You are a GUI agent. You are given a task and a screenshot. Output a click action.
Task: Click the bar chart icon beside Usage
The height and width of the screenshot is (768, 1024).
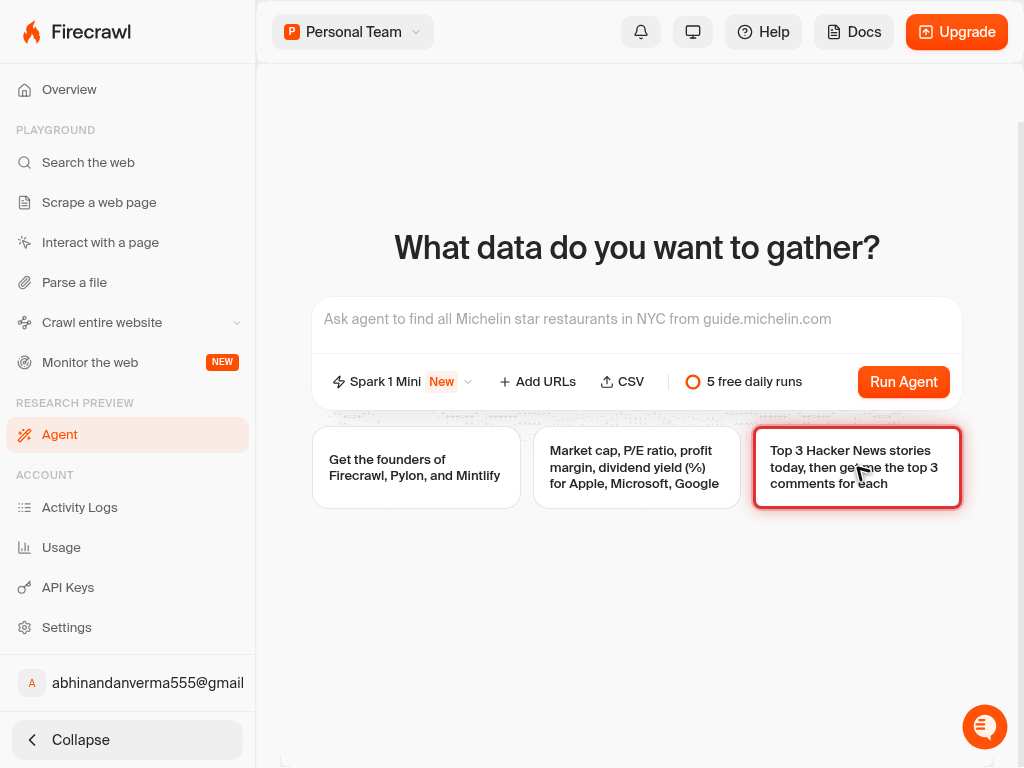pyautogui.click(x=24, y=547)
